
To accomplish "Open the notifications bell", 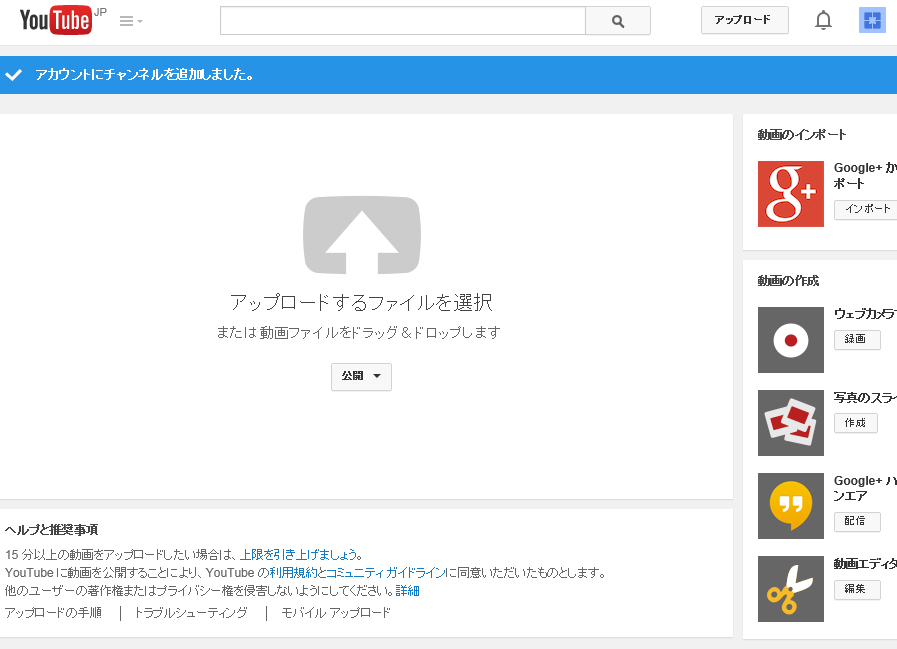I will pos(823,21).
